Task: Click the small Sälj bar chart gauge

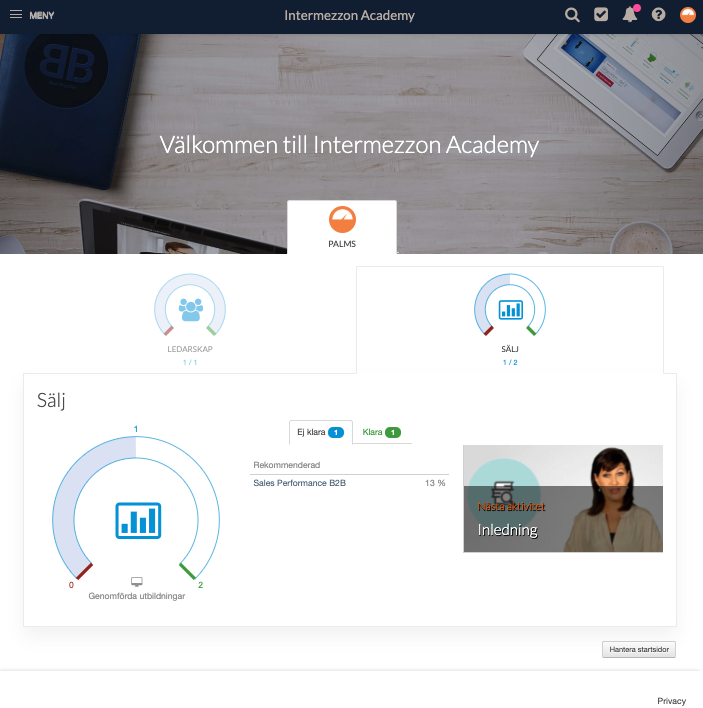Action: coord(510,304)
